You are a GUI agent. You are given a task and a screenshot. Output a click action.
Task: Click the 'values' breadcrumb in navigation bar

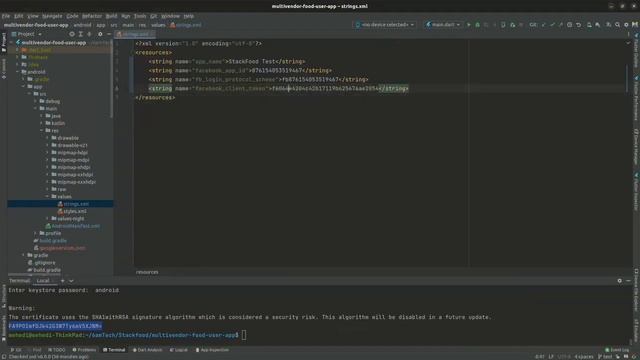tap(158, 25)
